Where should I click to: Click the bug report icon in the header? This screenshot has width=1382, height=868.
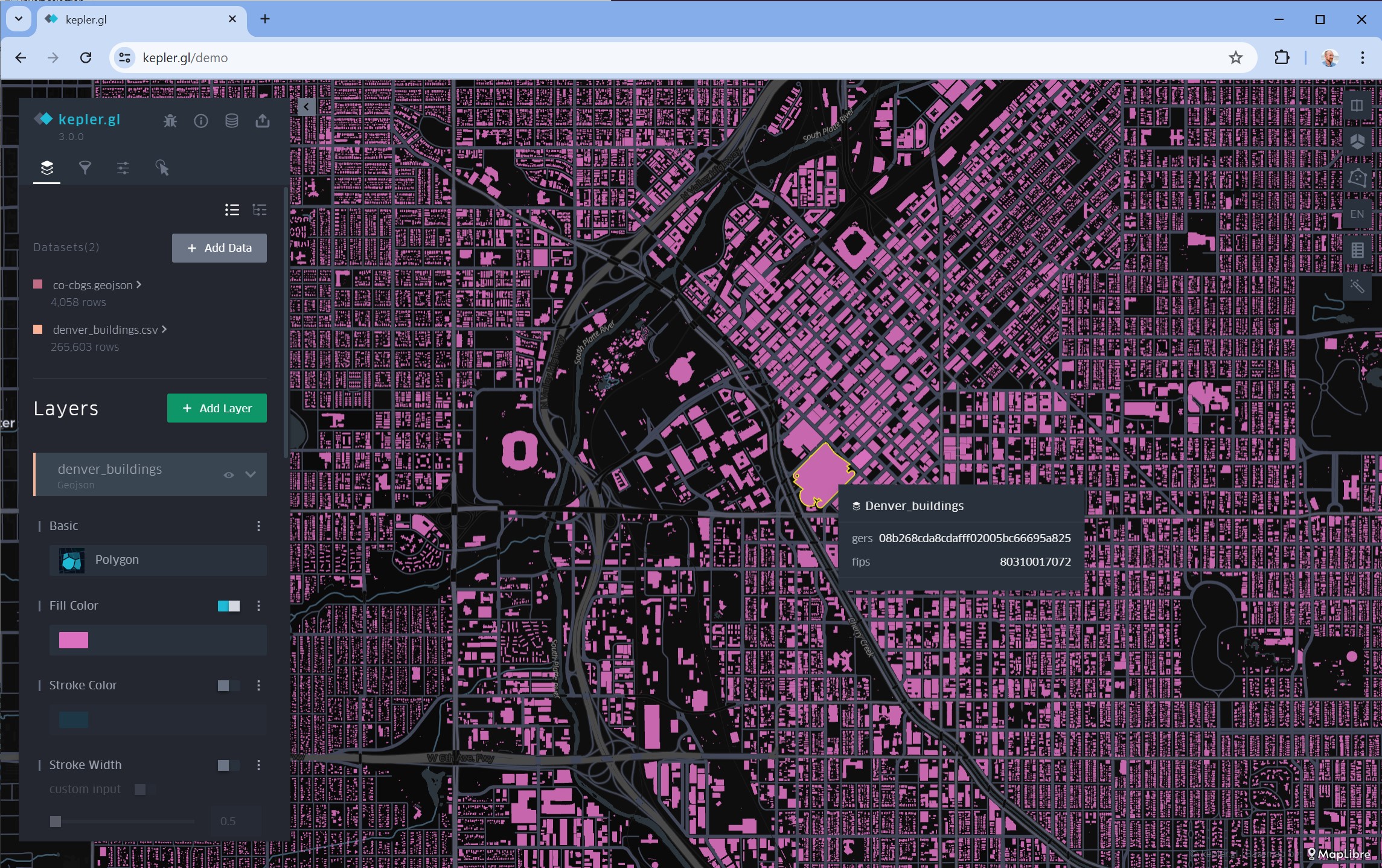coord(169,121)
